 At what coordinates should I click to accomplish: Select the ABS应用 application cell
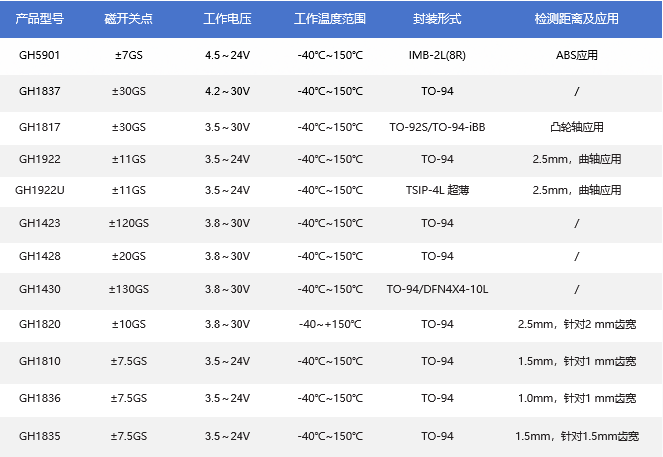(577, 55)
